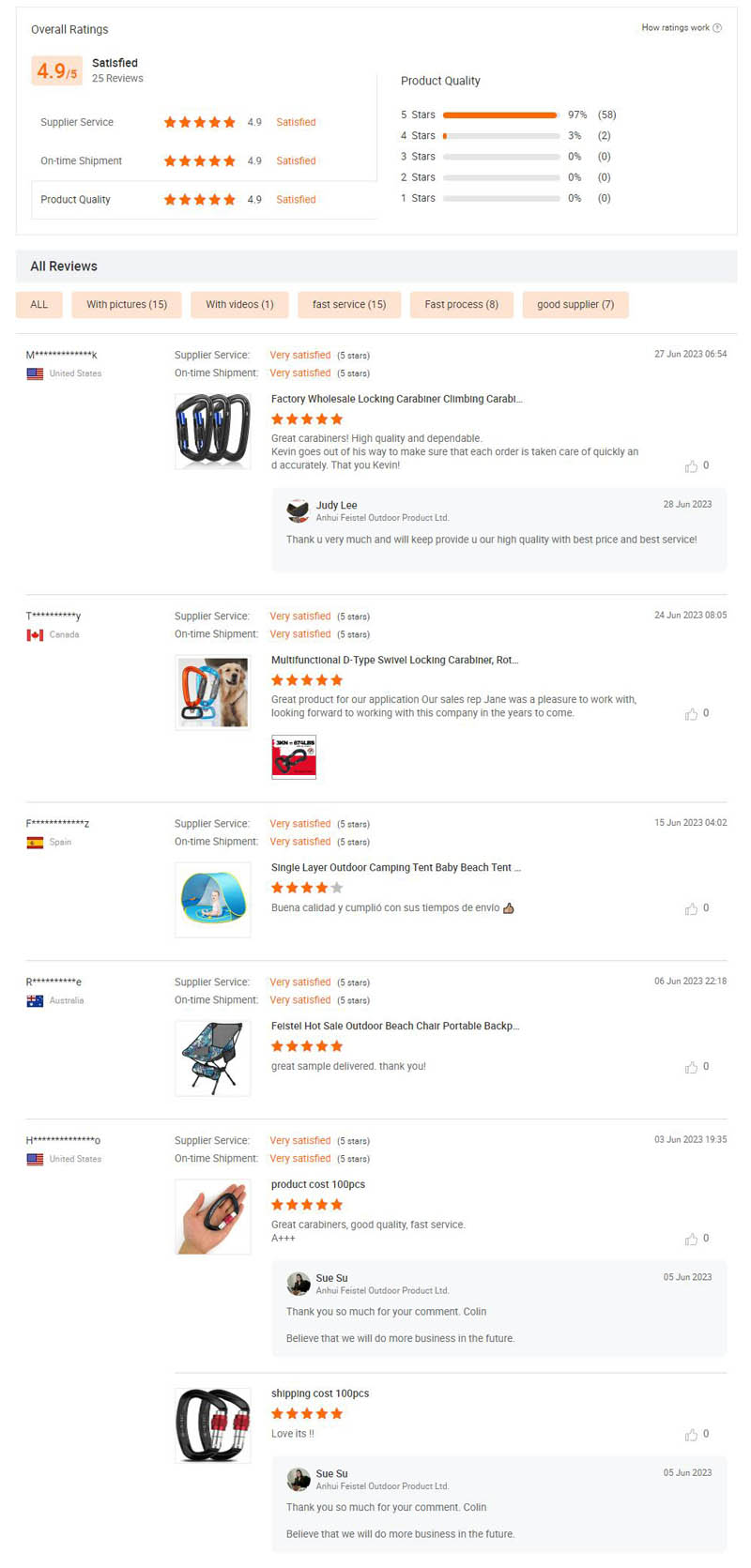
Task: Select the Fast process (8) tag
Action: [461, 305]
